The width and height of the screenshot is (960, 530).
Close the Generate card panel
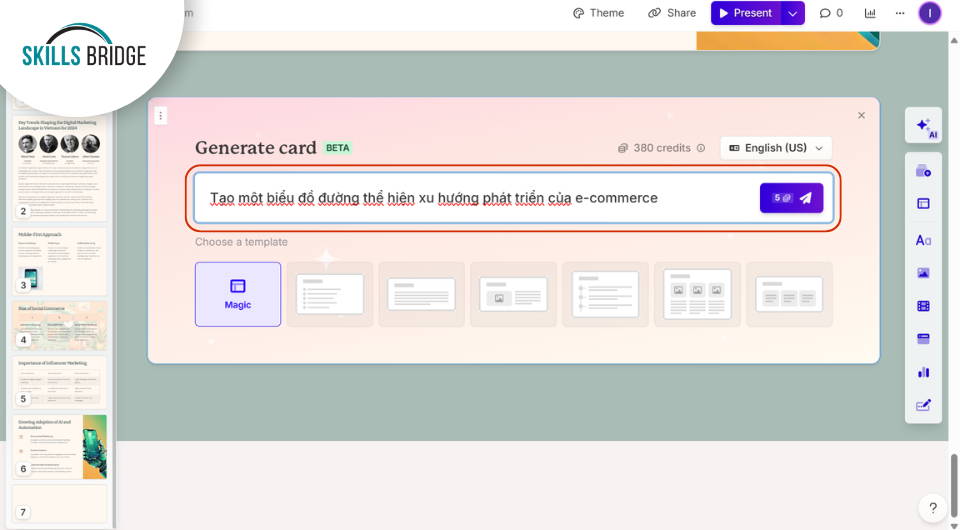point(861,115)
